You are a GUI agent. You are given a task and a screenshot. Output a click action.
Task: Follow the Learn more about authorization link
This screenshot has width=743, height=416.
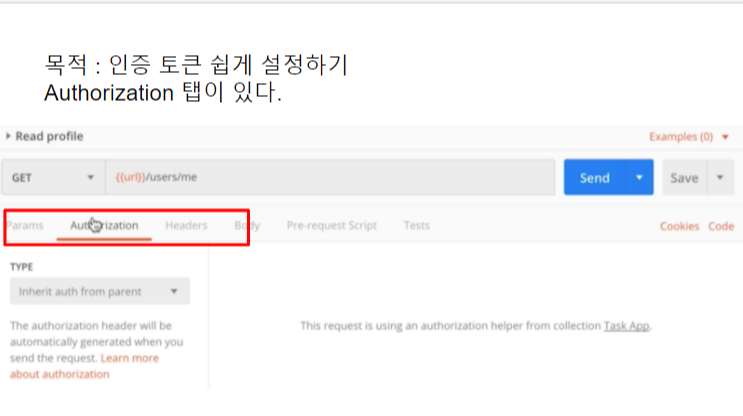coord(84,366)
